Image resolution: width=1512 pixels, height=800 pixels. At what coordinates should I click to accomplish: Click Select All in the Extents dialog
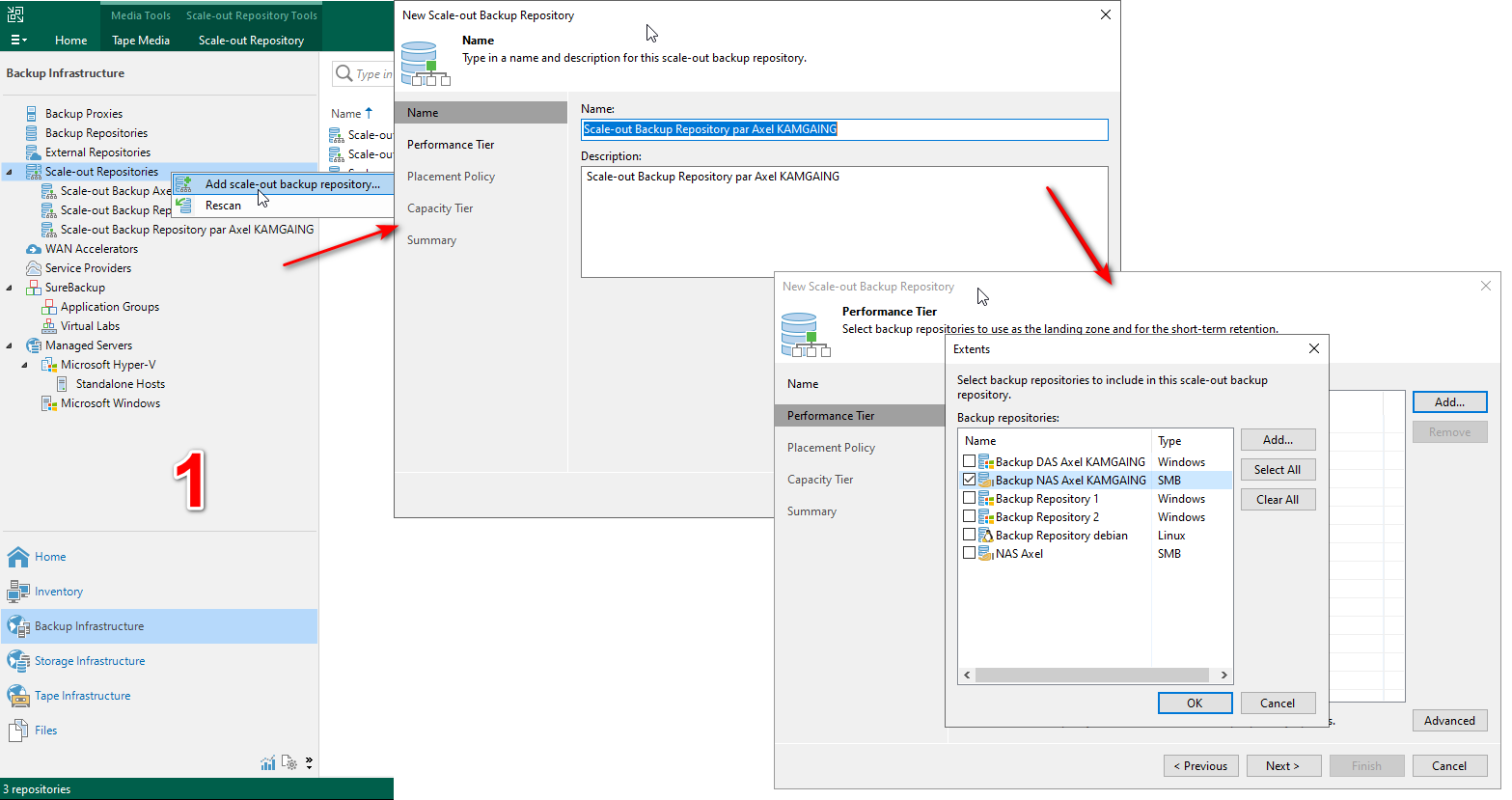(1278, 470)
